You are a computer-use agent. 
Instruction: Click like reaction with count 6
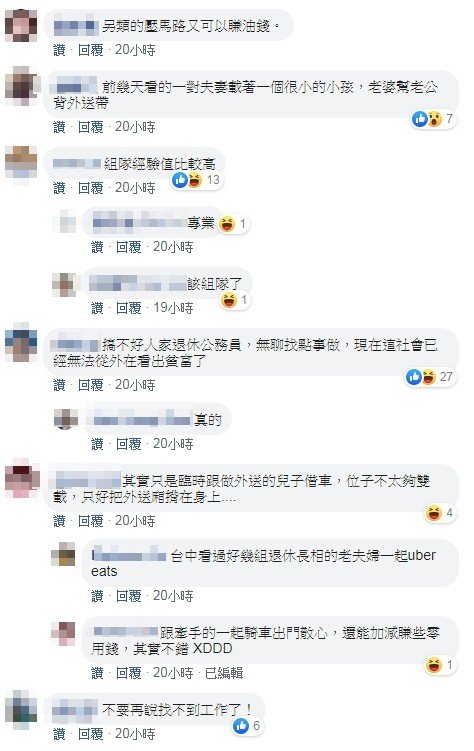pos(247,726)
